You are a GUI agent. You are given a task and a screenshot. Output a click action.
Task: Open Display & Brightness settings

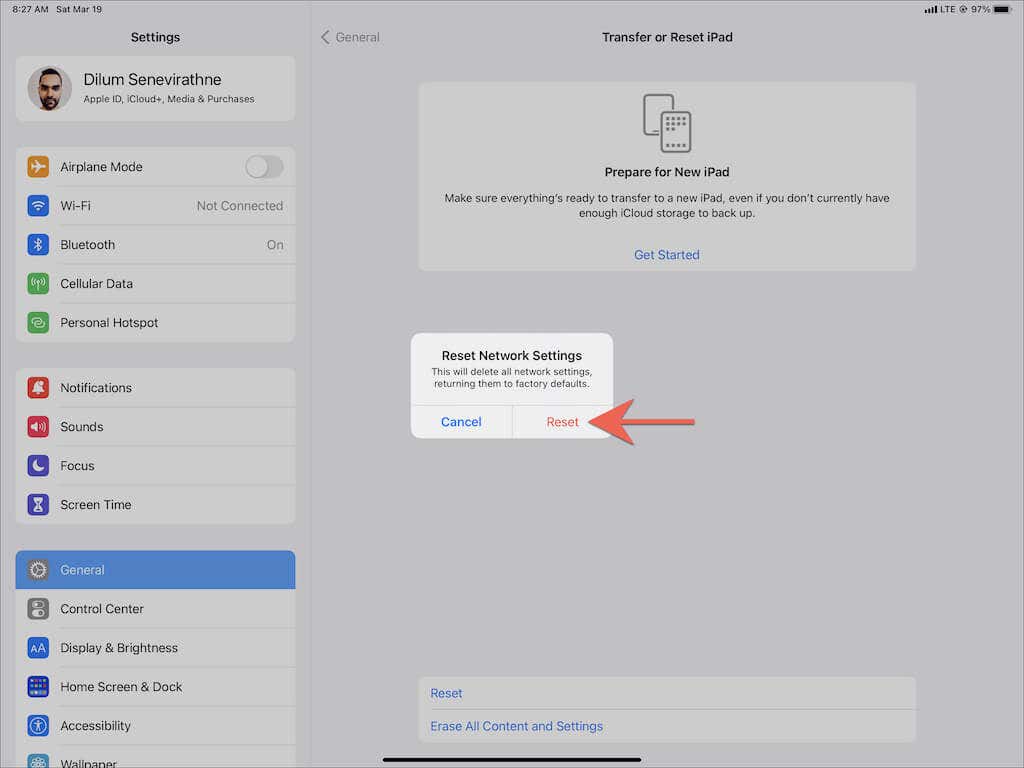pyautogui.click(x=155, y=648)
